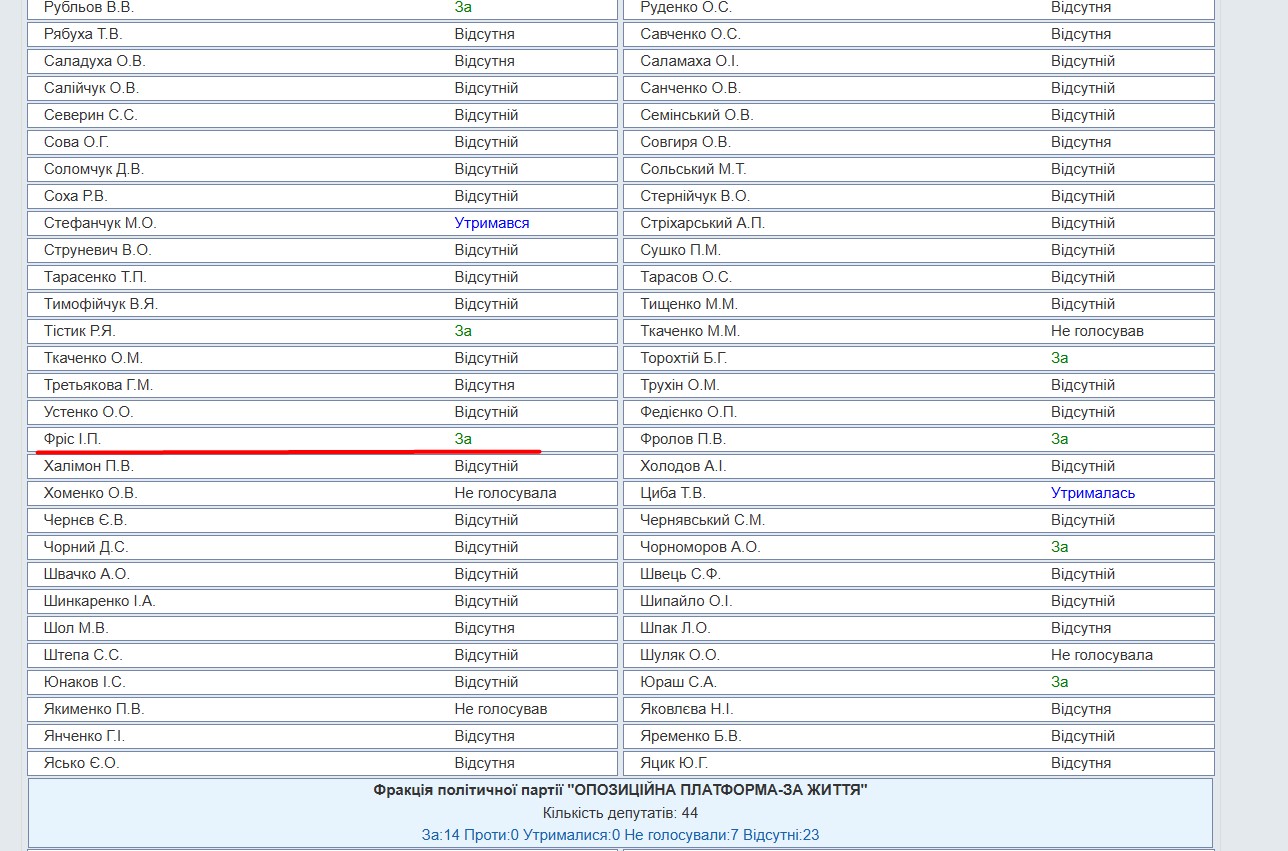
Task: Click the name Савченко О.С.
Action: [690, 34]
